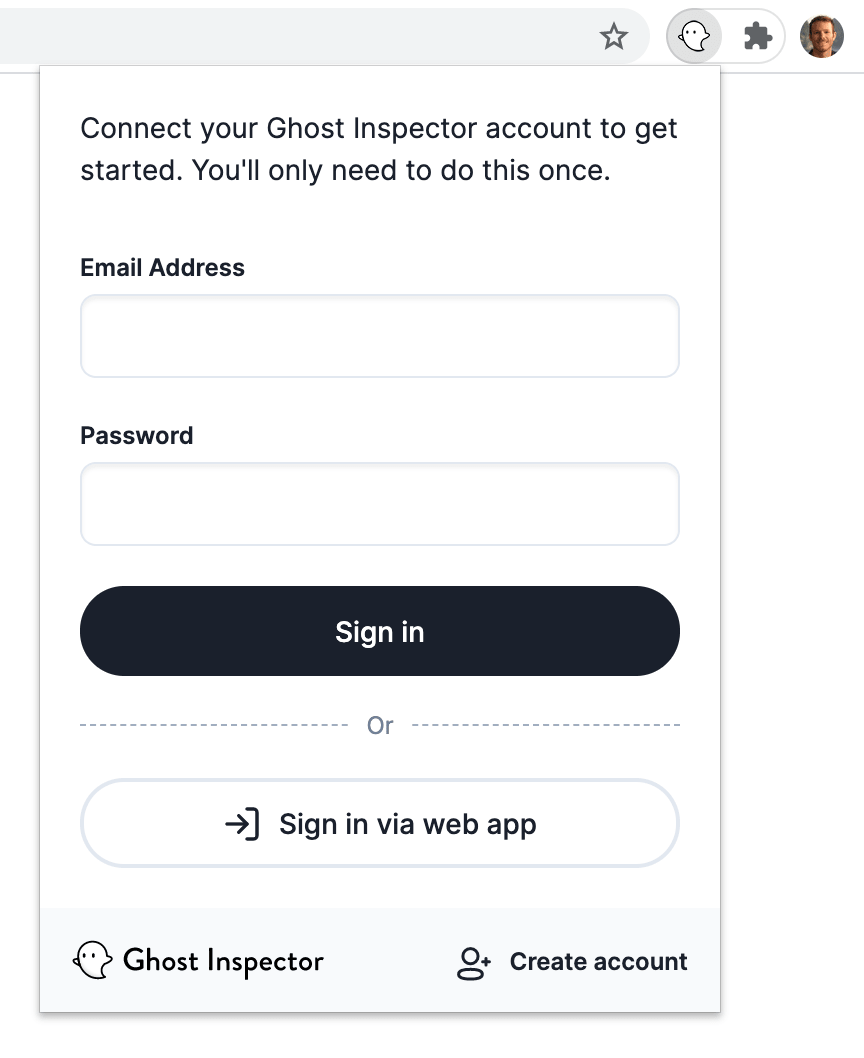Click the Or divider text
Viewport: 864px width, 1058px height.
pyautogui.click(x=380, y=725)
